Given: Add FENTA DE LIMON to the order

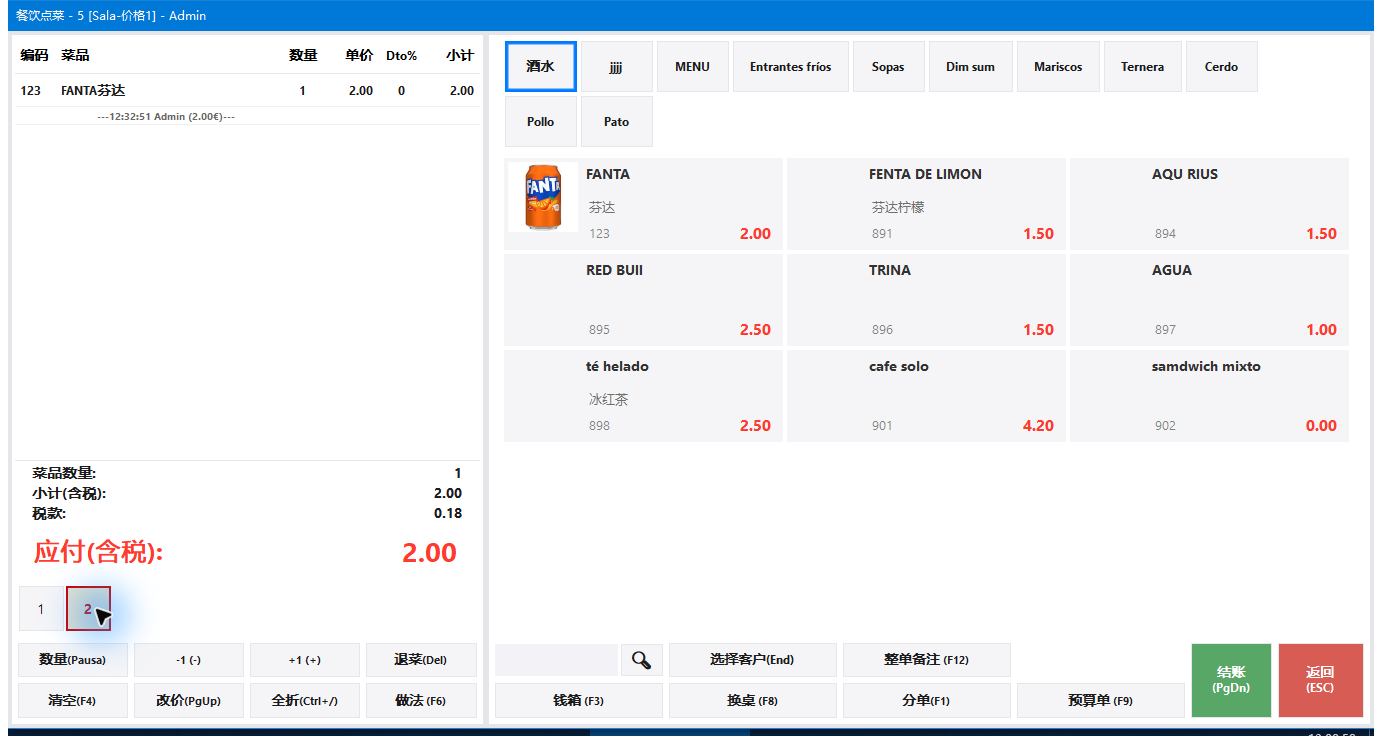Looking at the screenshot, I should point(926,204).
